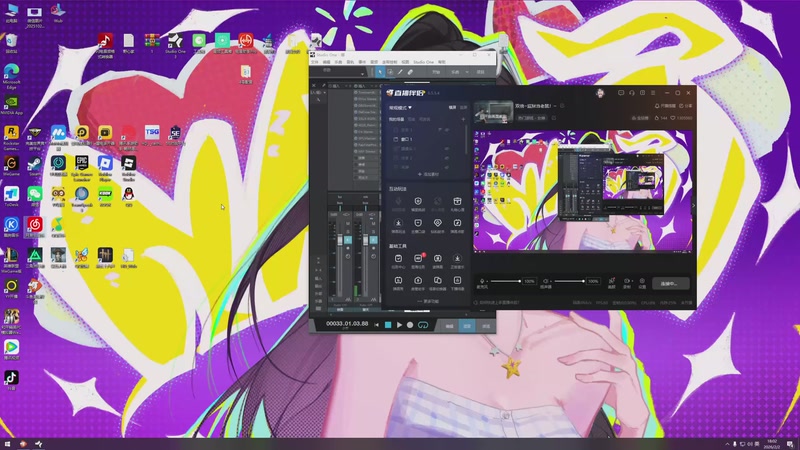Toggle blue monitor button on first mixer channel
The height and width of the screenshot is (450, 800).
[348, 239]
